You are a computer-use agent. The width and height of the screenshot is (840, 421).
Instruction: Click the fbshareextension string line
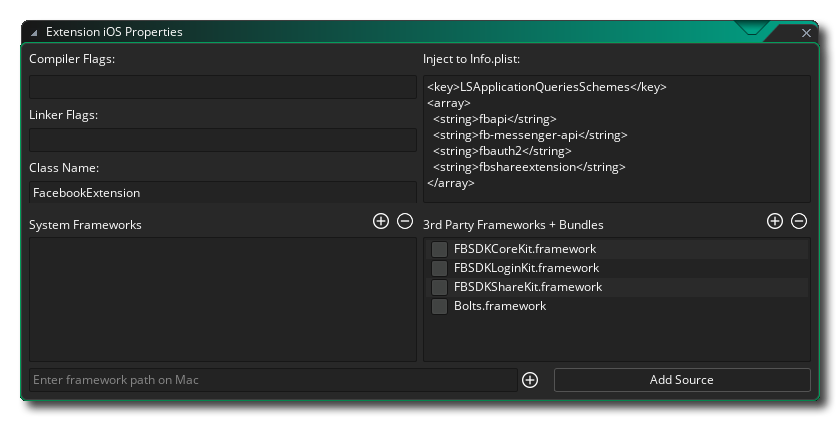(x=529, y=167)
